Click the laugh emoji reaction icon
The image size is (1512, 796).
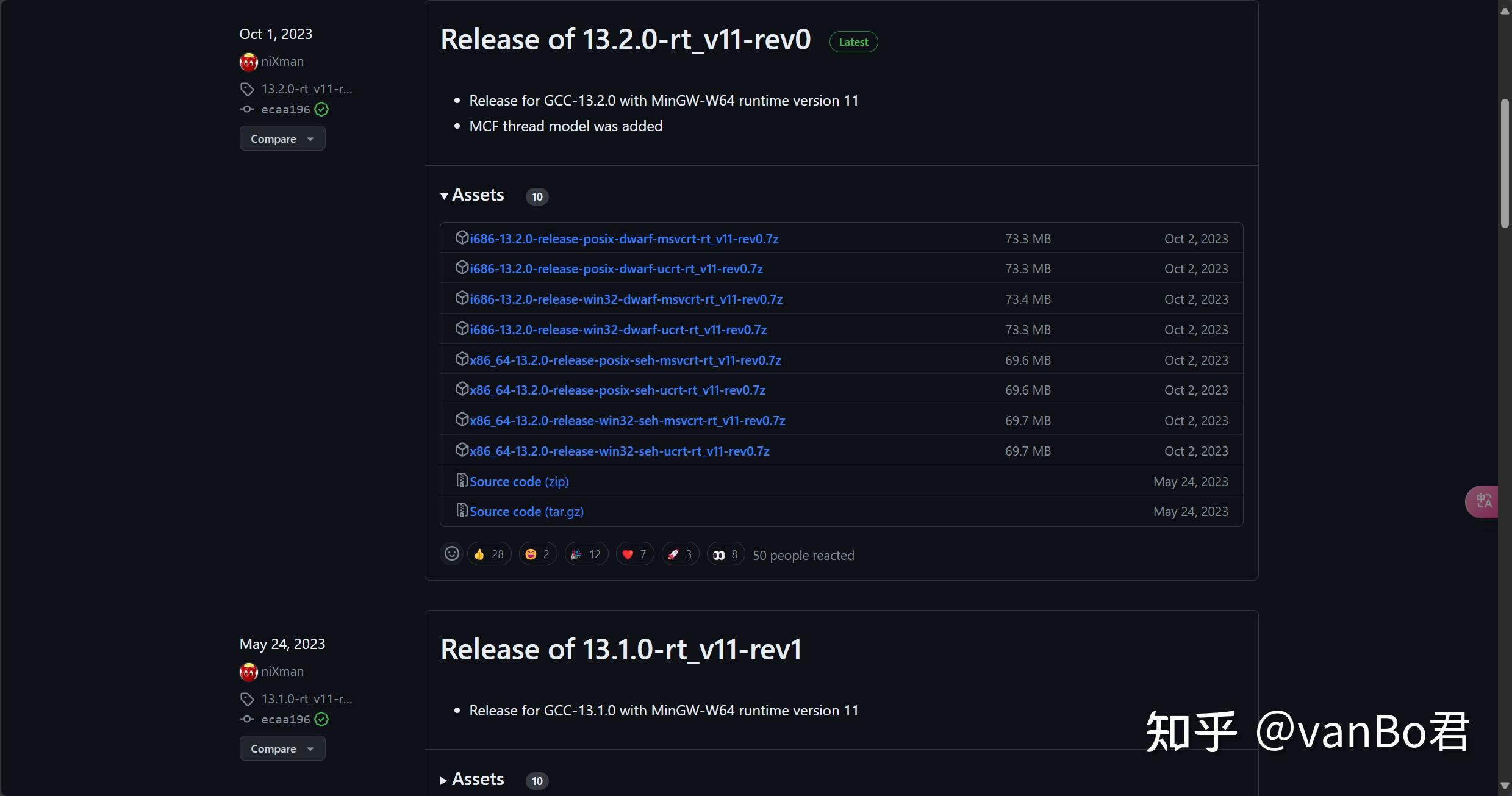coord(531,554)
